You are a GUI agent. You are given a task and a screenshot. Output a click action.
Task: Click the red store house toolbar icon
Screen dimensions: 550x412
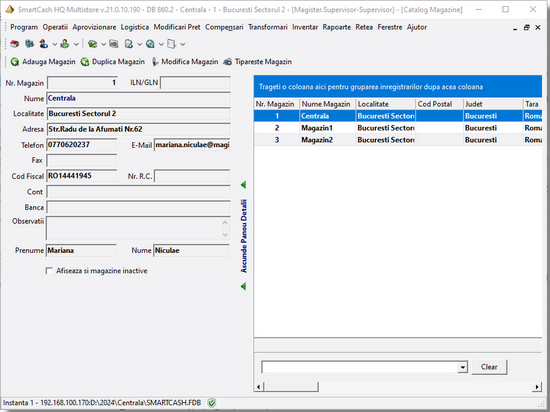(x=14, y=44)
